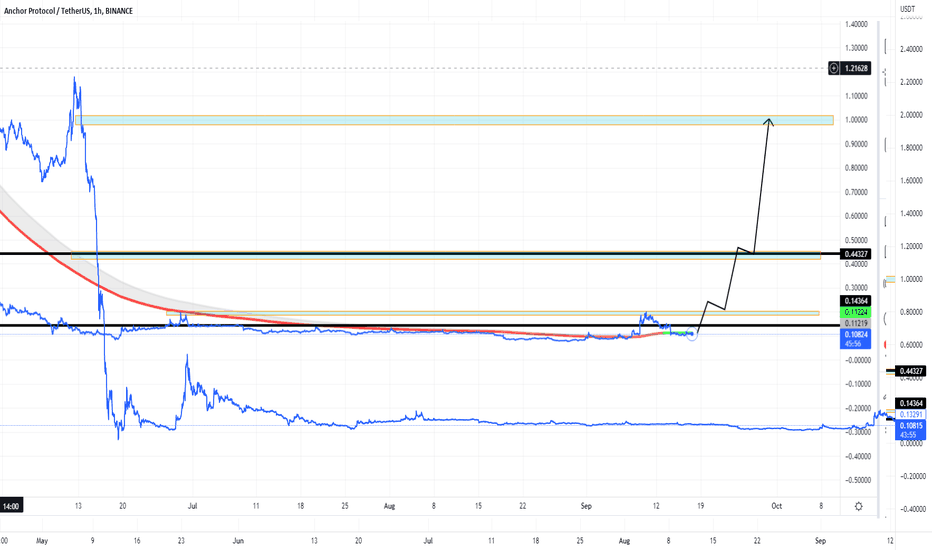
Task: Click the 1.60000 price scale value
Action: point(912,181)
